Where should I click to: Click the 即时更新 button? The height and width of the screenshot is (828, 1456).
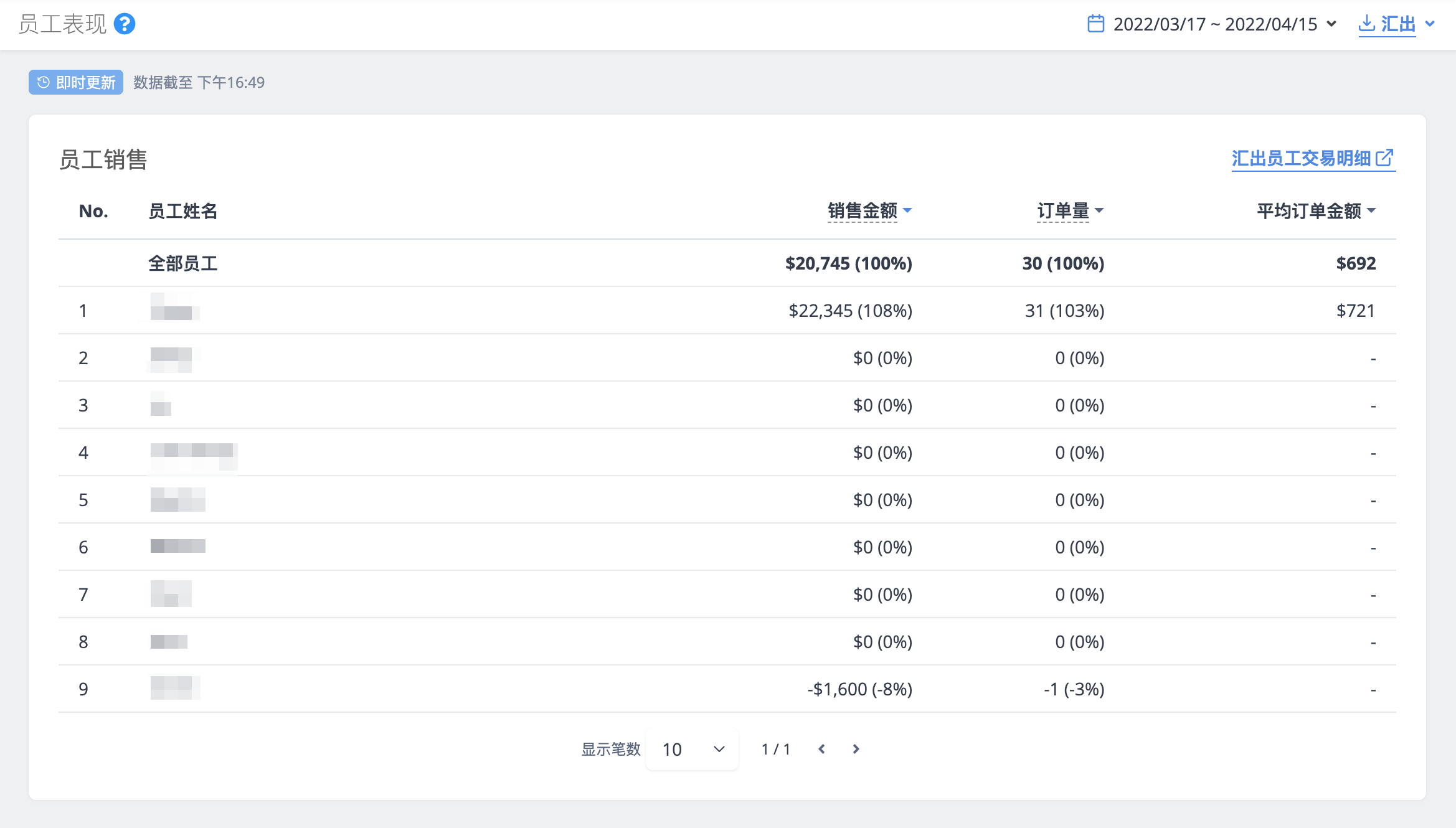(x=76, y=82)
